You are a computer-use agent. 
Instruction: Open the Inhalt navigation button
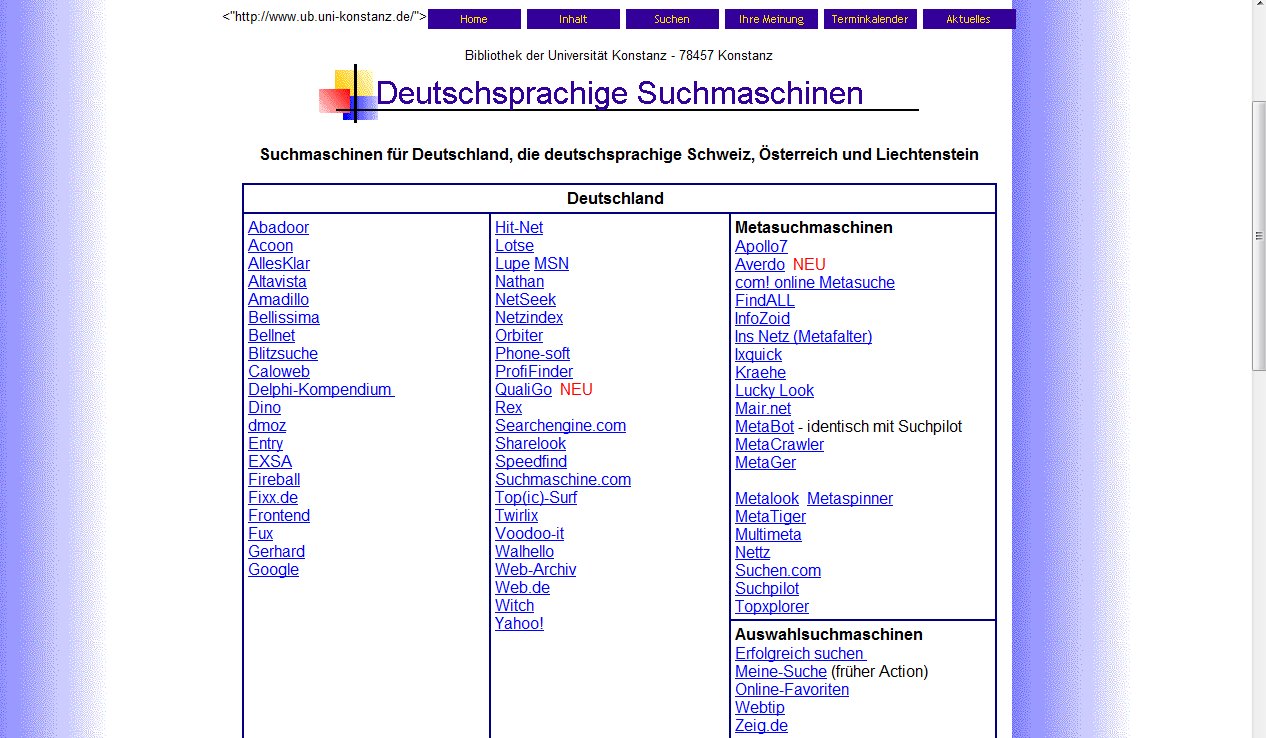pyautogui.click(x=573, y=19)
